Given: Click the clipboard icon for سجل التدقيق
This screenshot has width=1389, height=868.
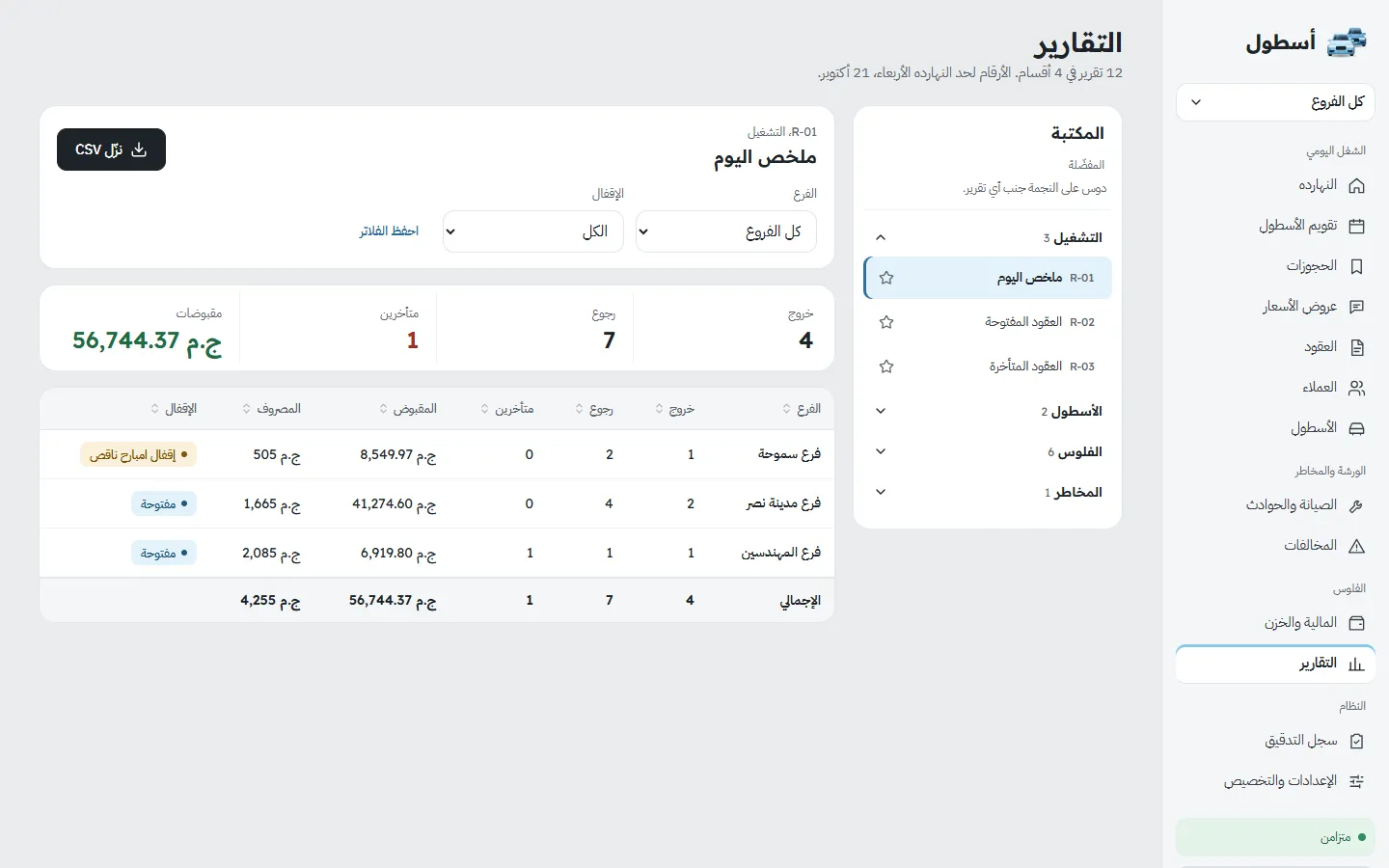Looking at the screenshot, I should pos(1356,741).
